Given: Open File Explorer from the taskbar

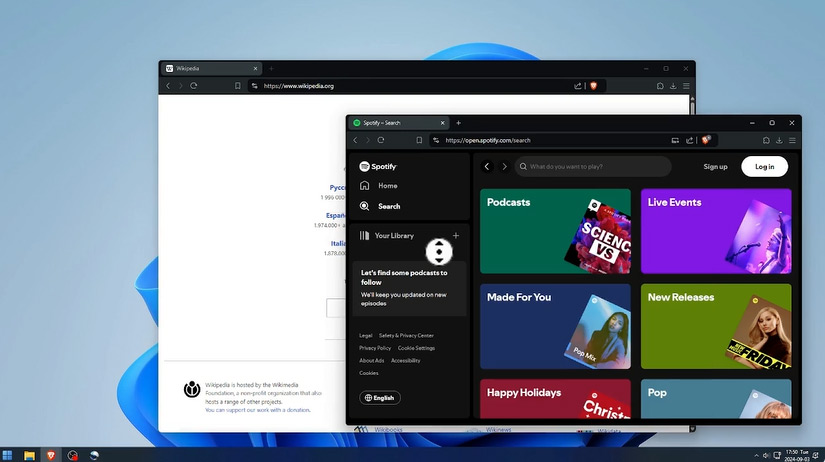Looking at the screenshot, I should point(29,455).
